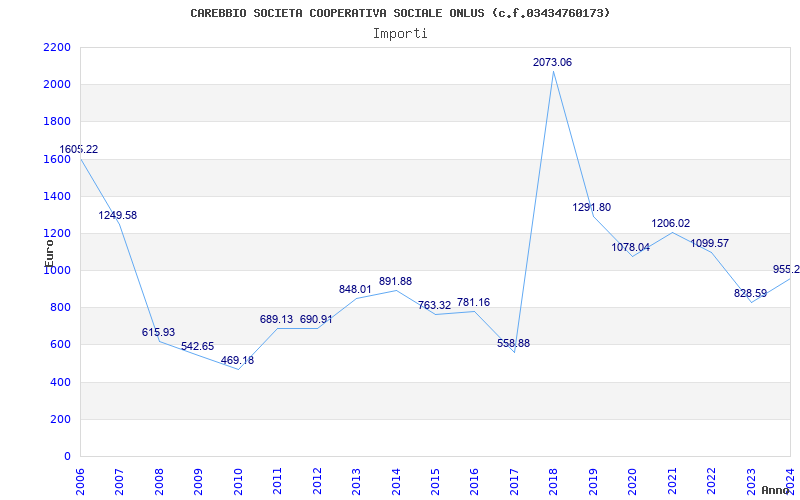This screenshot has width=800, height=500.
Task: Select the 469.18 data label
Action: coord(237,360)
